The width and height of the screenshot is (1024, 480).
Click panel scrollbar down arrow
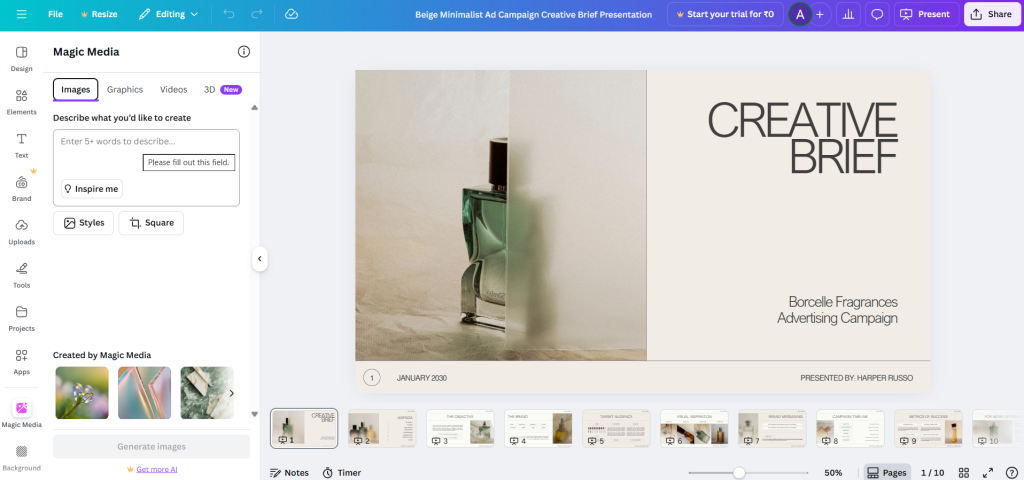(255, 414)
